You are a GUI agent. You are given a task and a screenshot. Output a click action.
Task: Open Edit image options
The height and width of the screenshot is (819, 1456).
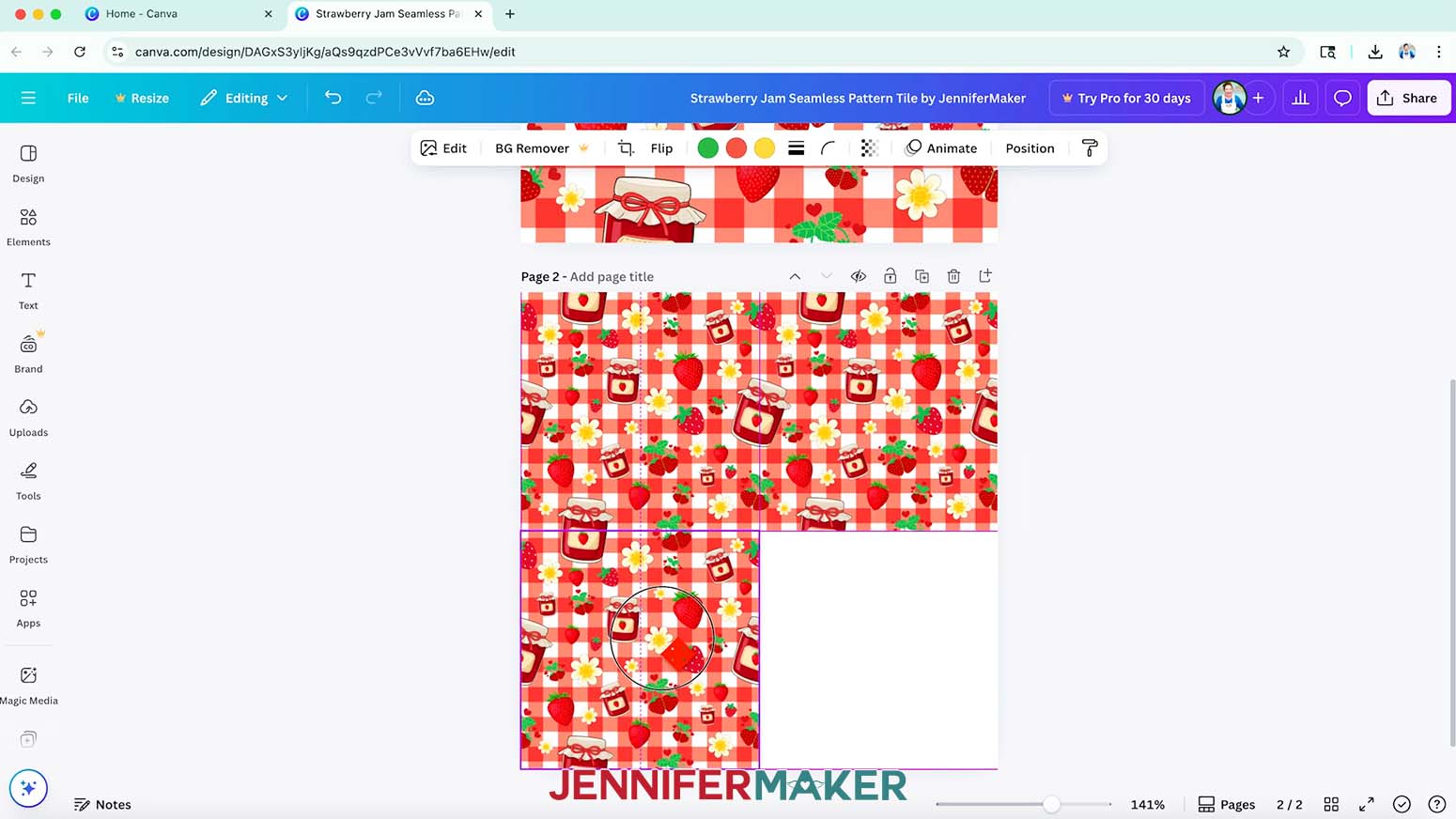coord(443,148)
